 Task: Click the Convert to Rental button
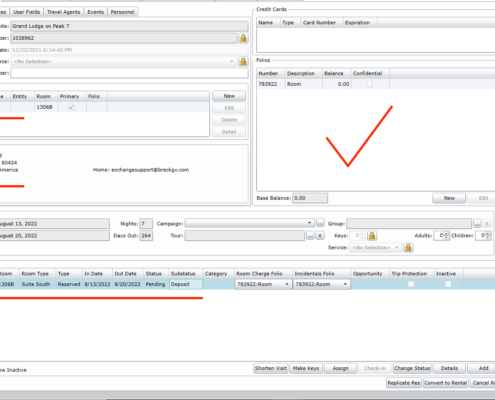click(x=446, y=383)
